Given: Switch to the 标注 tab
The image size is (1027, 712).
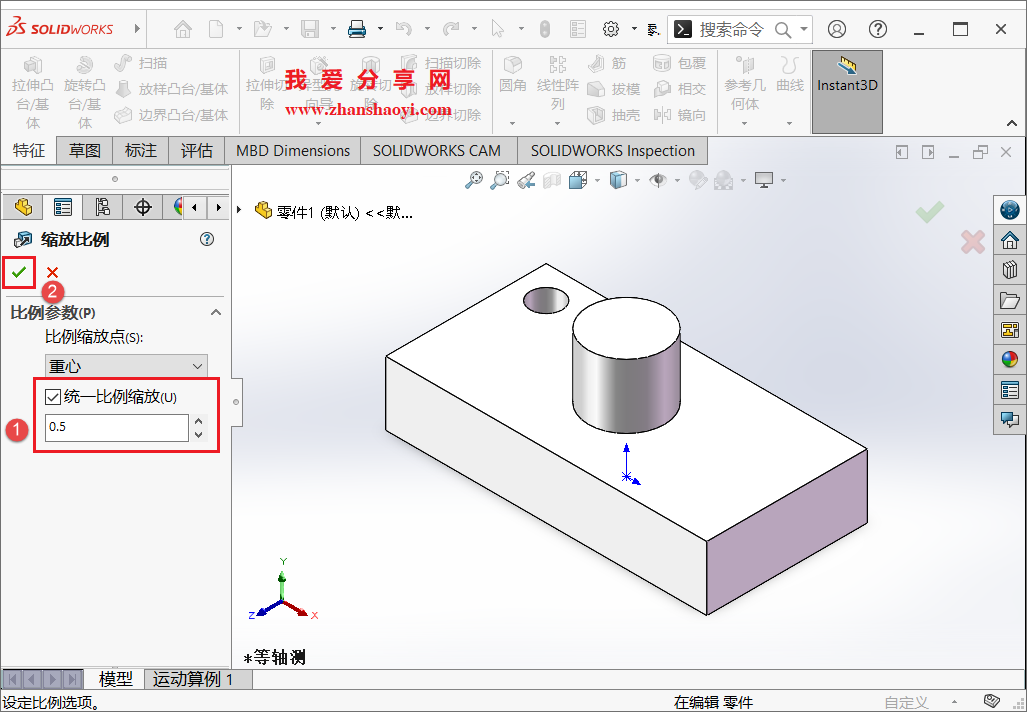Looking at the screenshot, I should (x=141, y=151).
